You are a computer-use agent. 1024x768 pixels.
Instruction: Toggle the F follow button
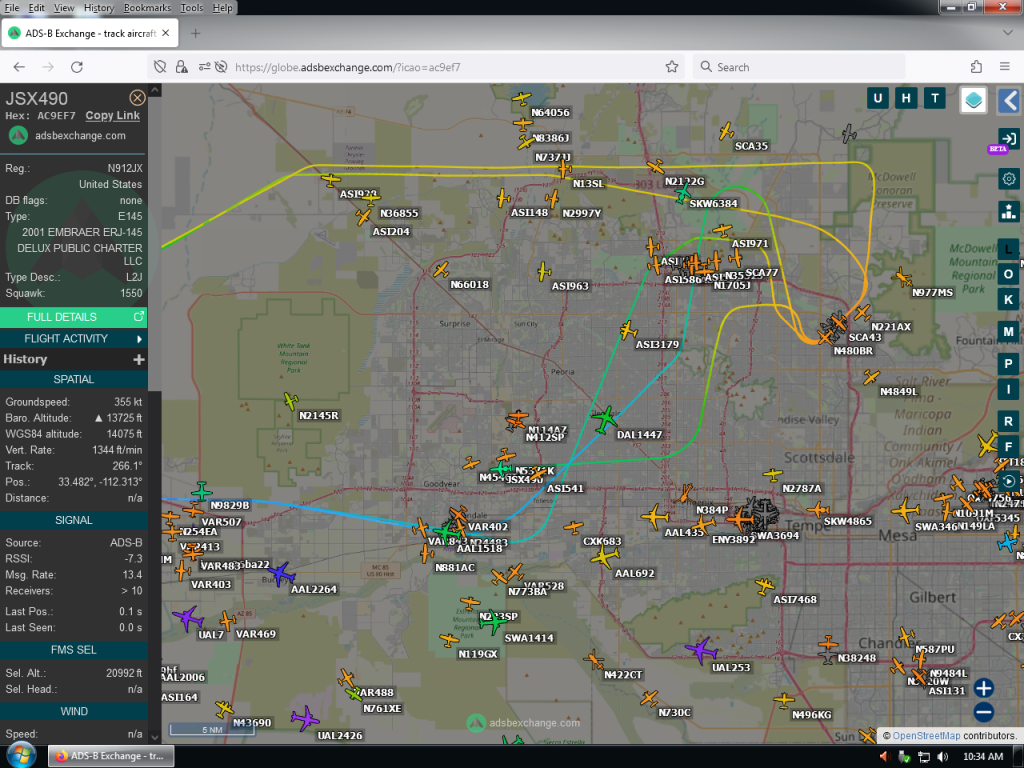tap(1008, 447)
